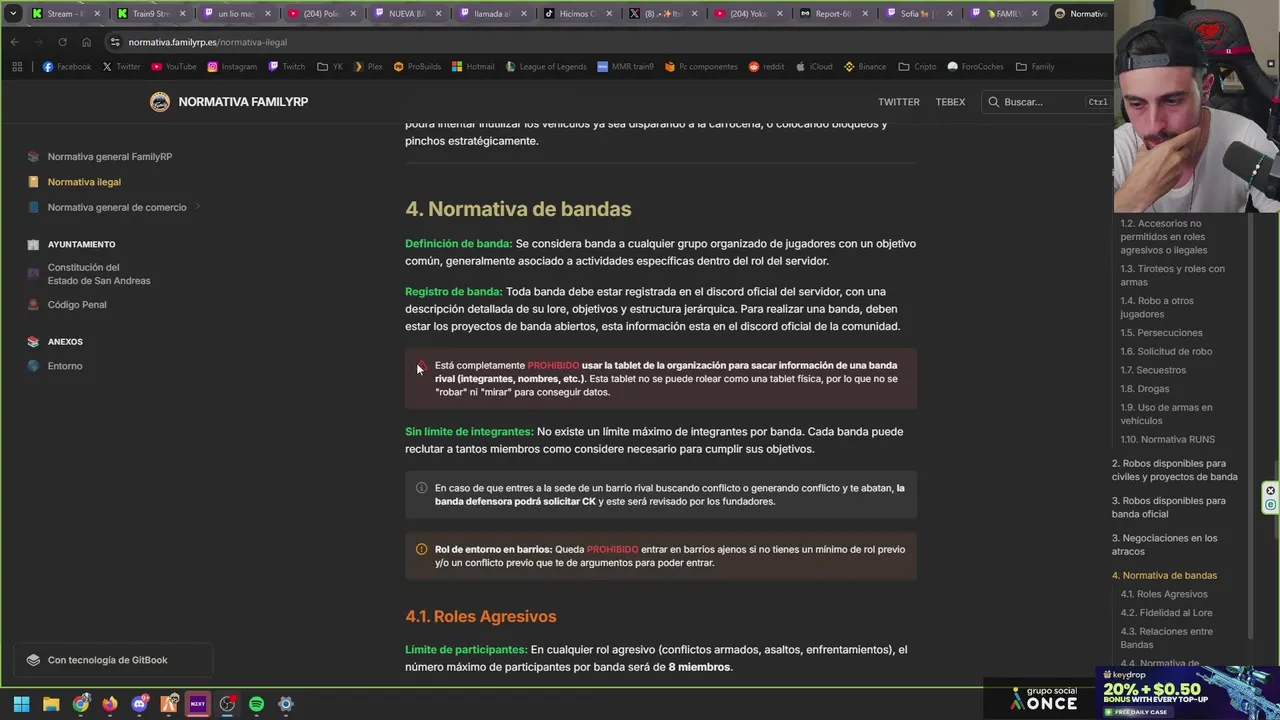1280x720 pixels.
Task: Open the YK bookmarks folder
Action: click(x=330, y=67)
